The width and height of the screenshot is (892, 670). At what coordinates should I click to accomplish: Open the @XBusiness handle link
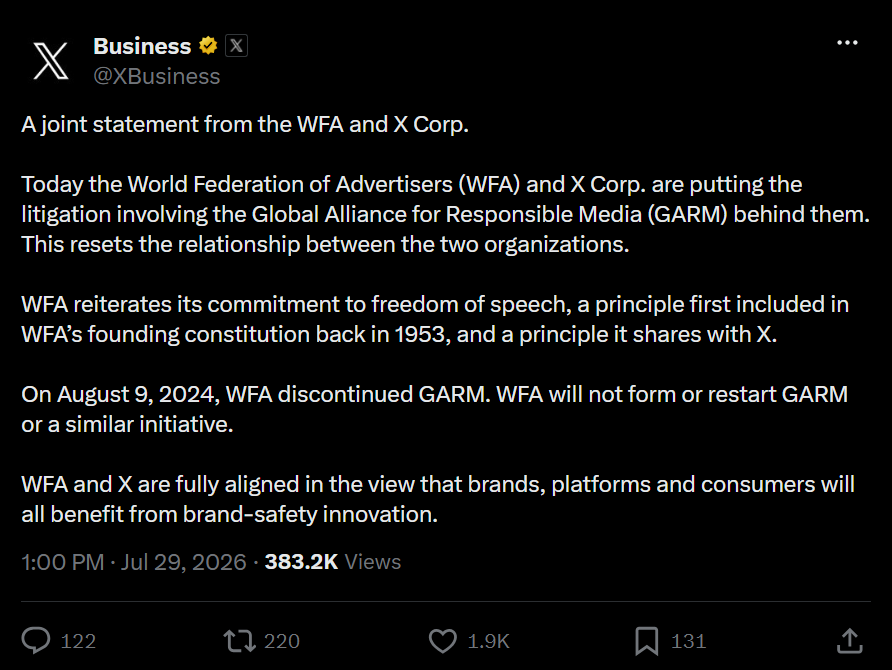click(156, 76)
